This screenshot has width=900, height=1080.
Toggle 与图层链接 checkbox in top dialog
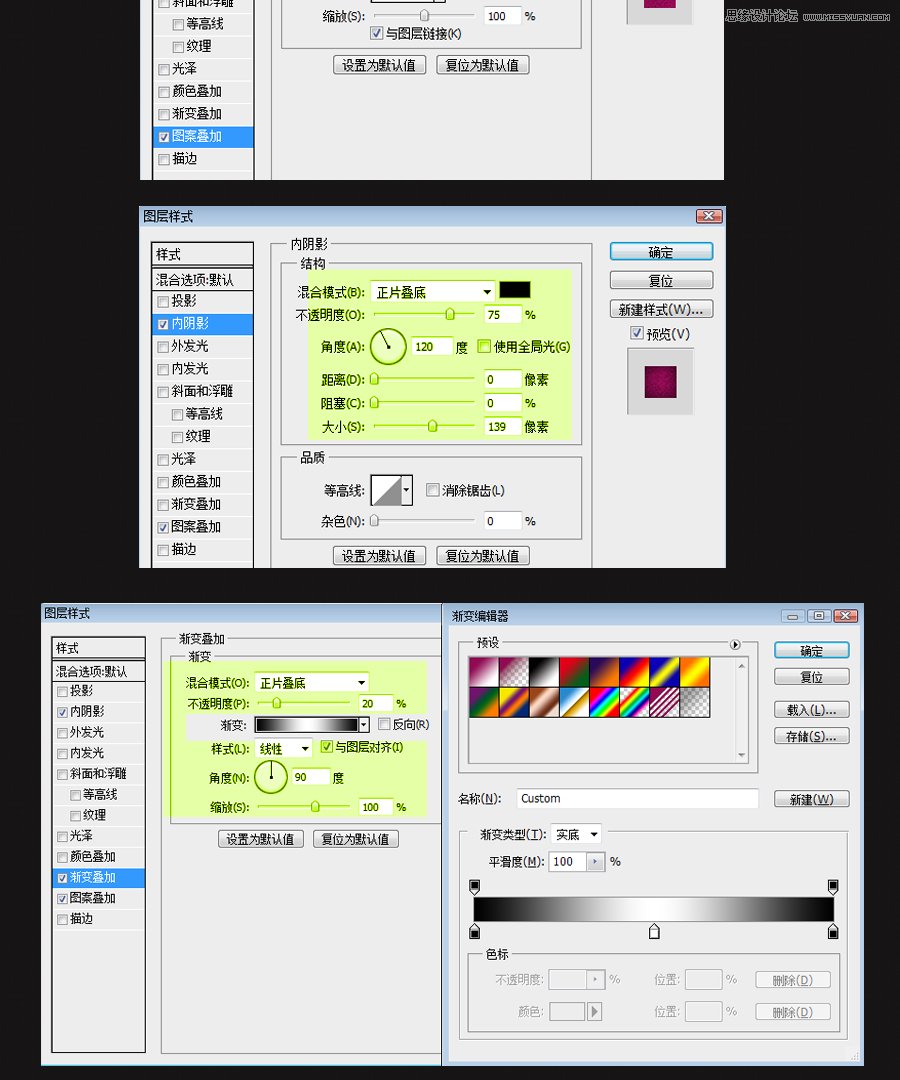[376, 32]
